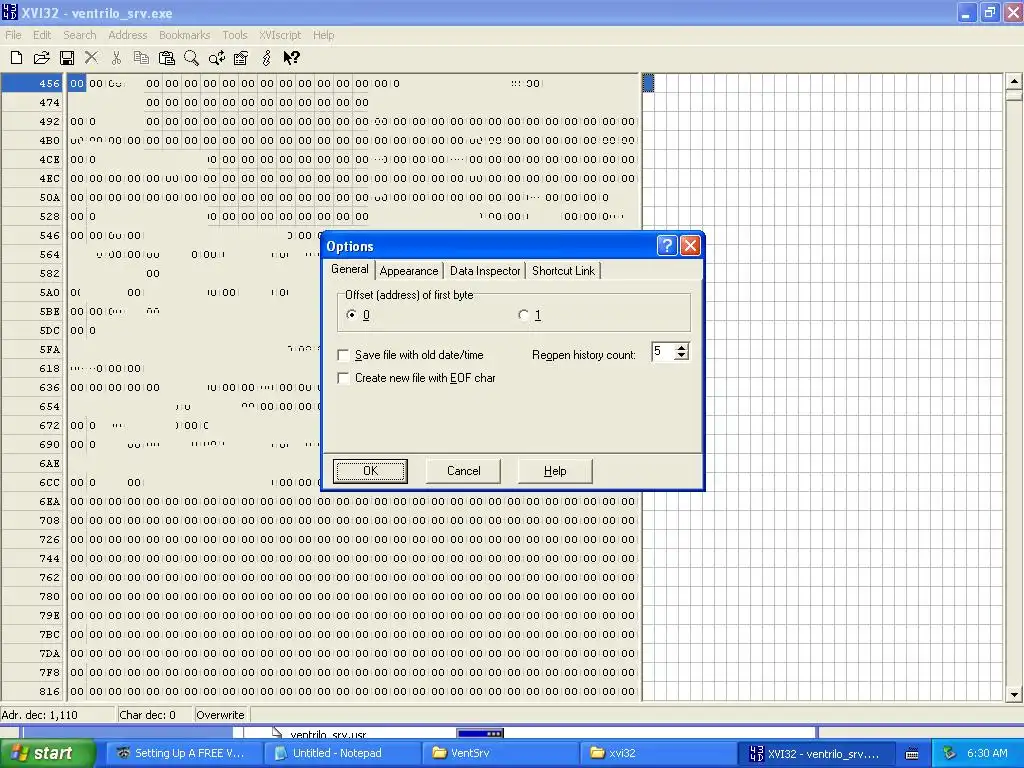The width and height of the screenshot is (1024, 768).
Task: Click the scroll down arrow of hex view
Action: pos(1014,694)
